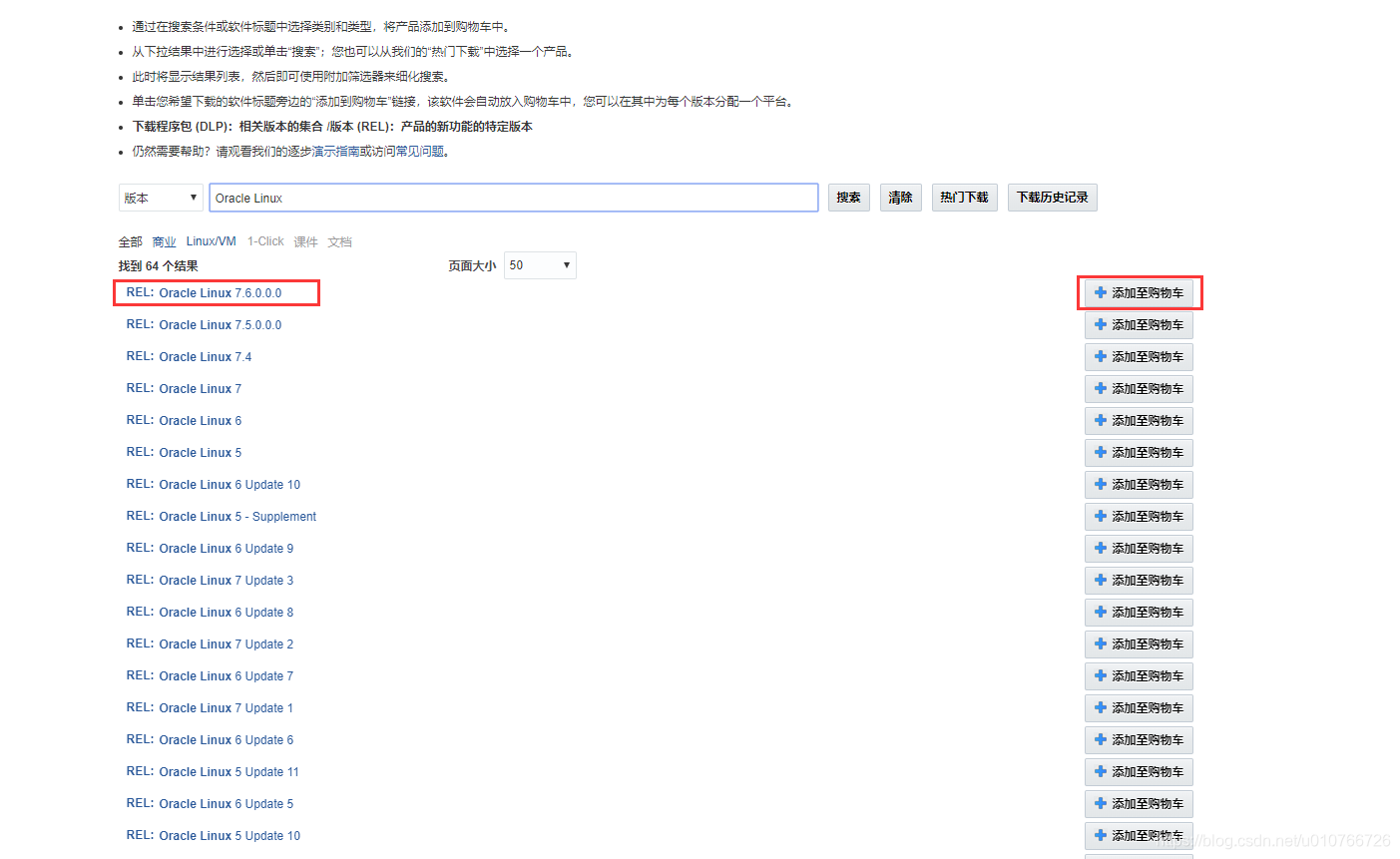1400x859 pixels.
Task: Open REL: Oracle Linux 7 Update 1 link
Action: [211, 708]
